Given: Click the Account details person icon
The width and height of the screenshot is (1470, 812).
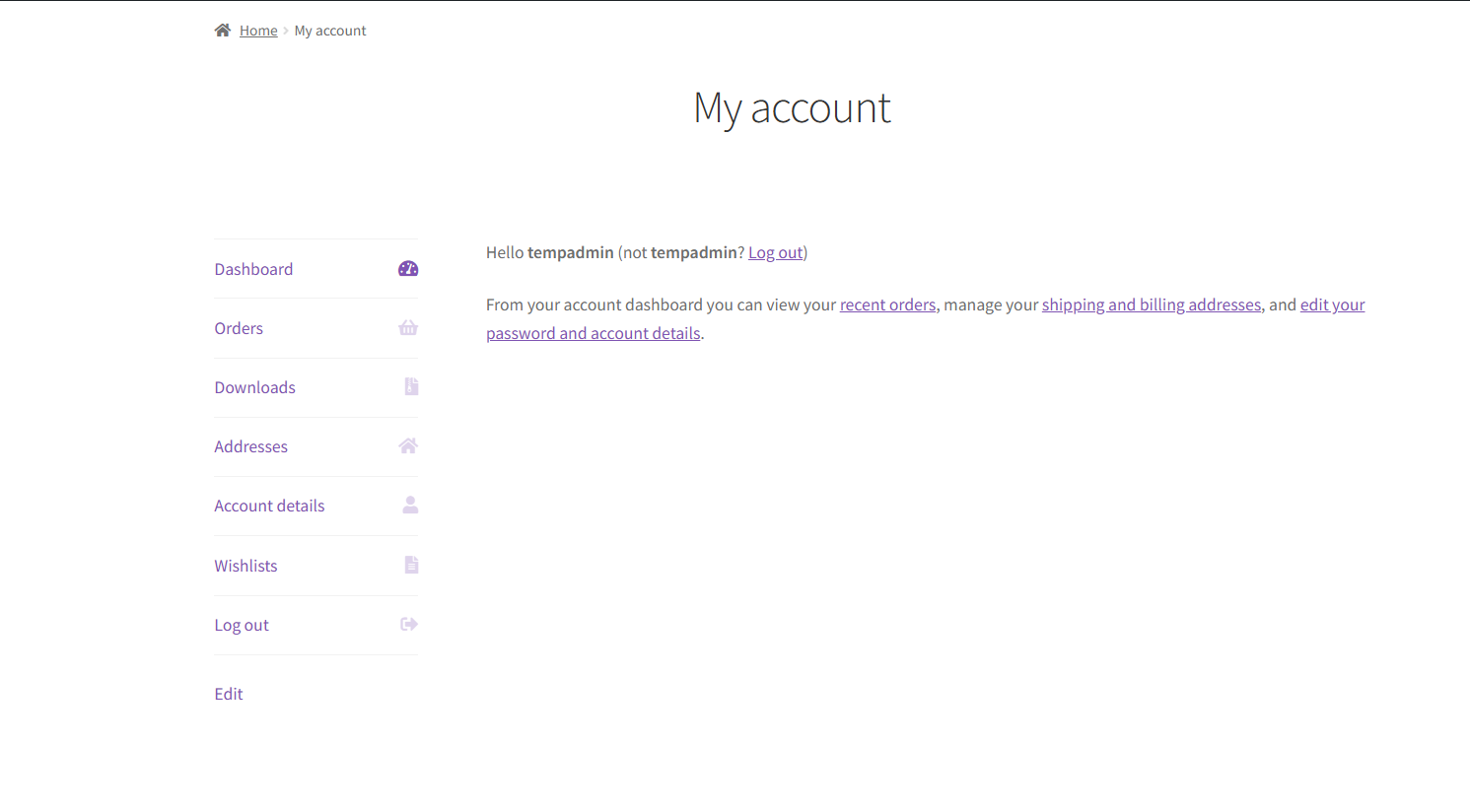Looking at the screenshot, I should point(410,505).
